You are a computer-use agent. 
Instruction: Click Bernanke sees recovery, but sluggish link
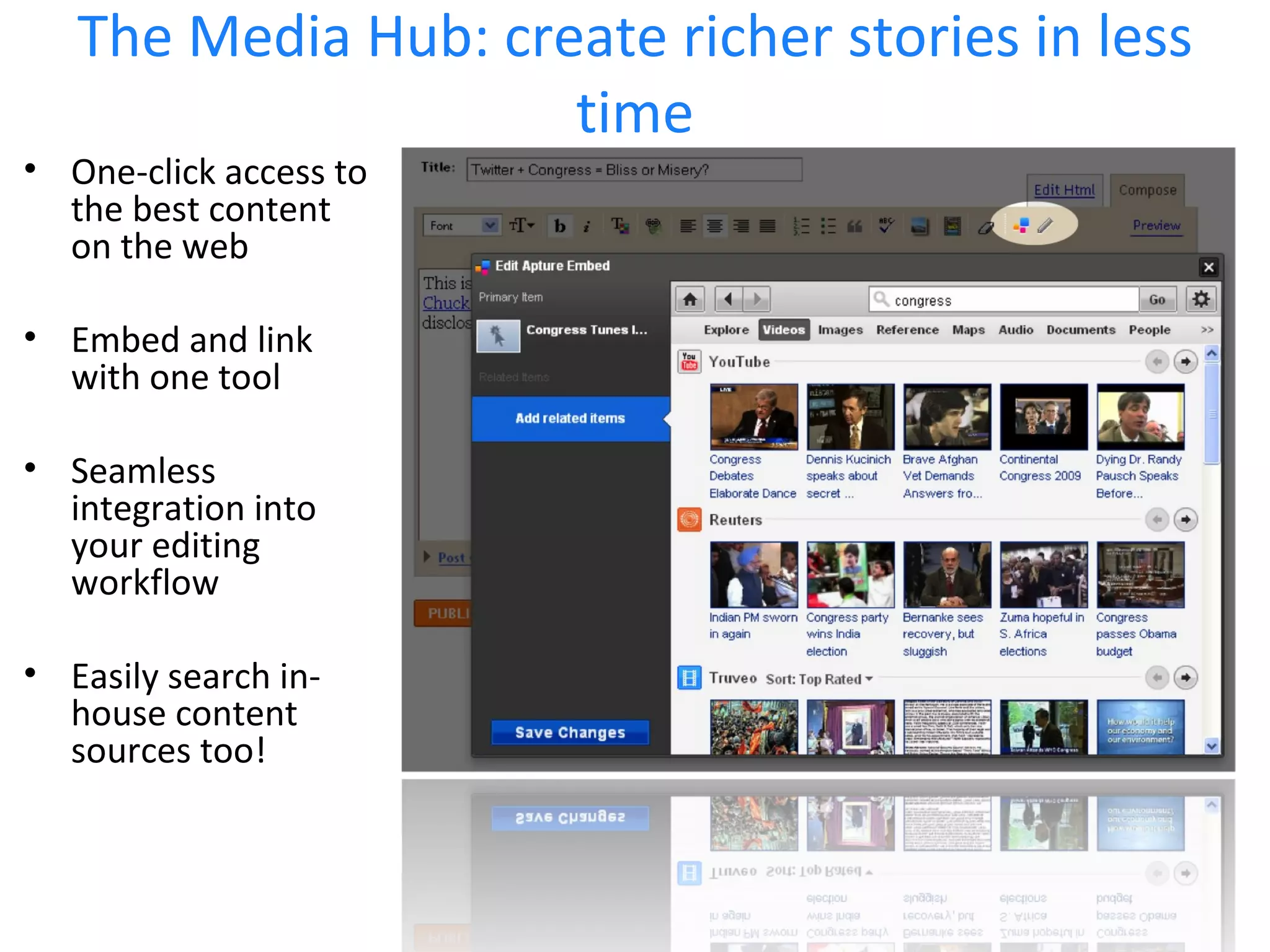943,634
